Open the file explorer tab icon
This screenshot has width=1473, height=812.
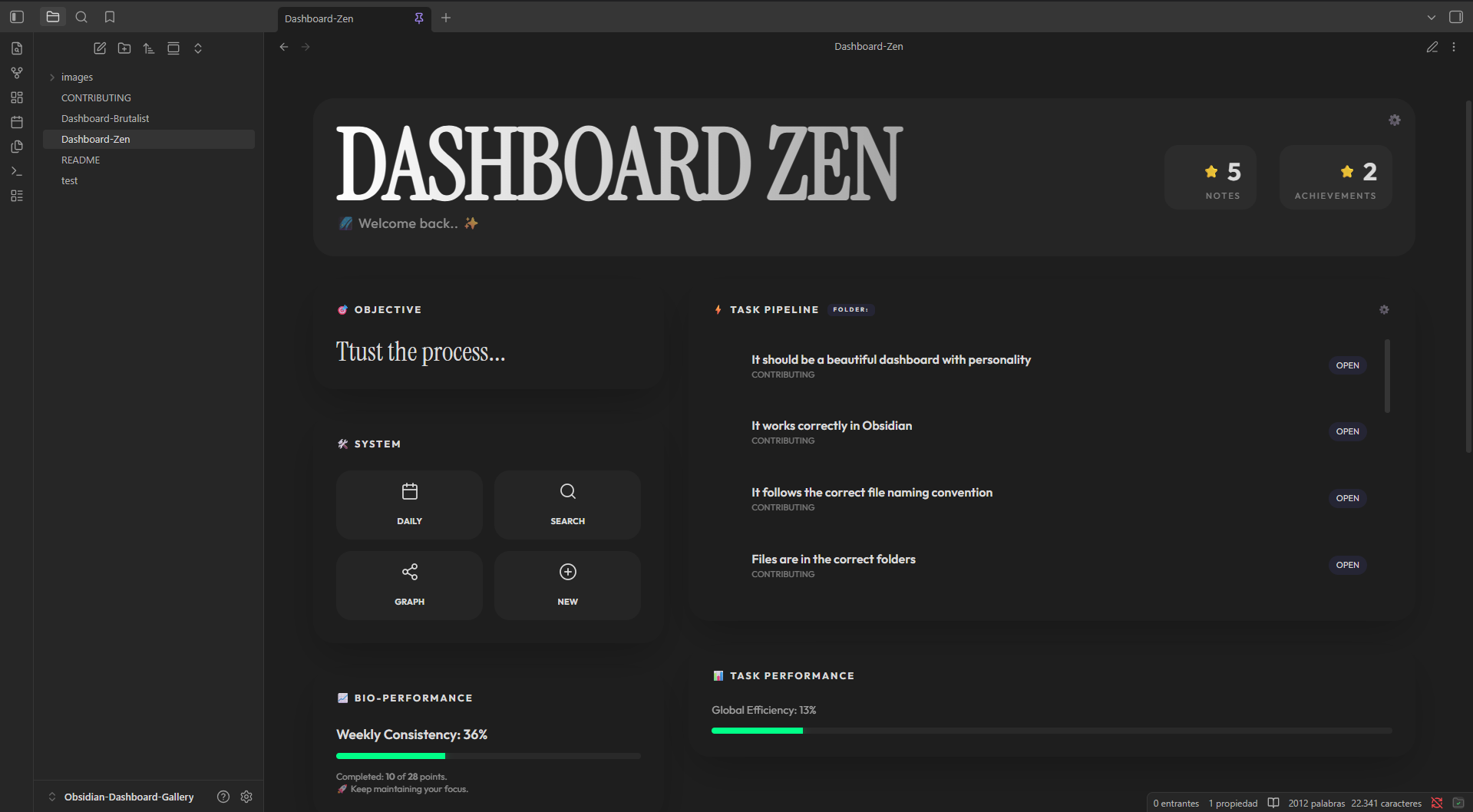(53, 17)
